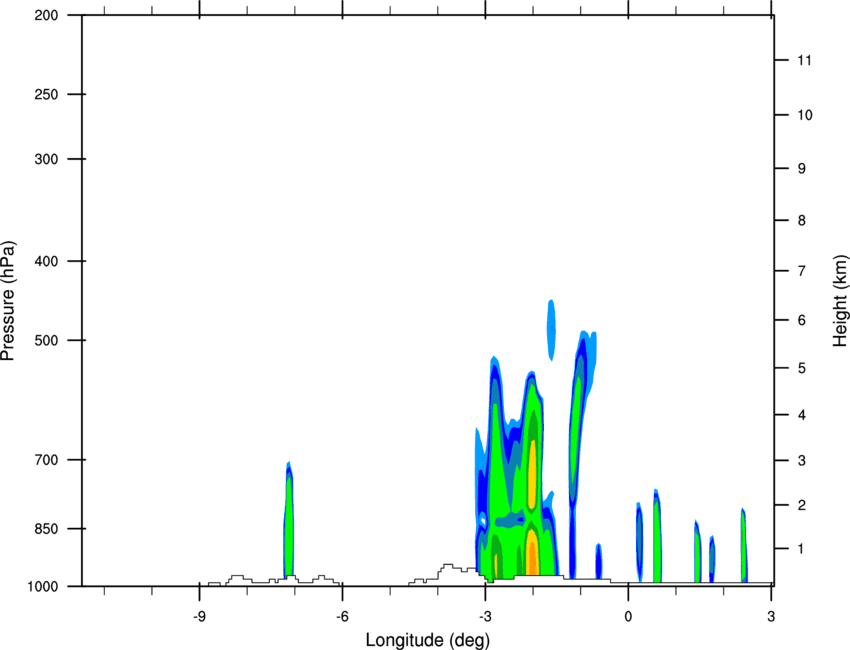The image size is (850, 650).
Task: Click the 'Longitude (deg)' axis title
Action: click(428, 640)
